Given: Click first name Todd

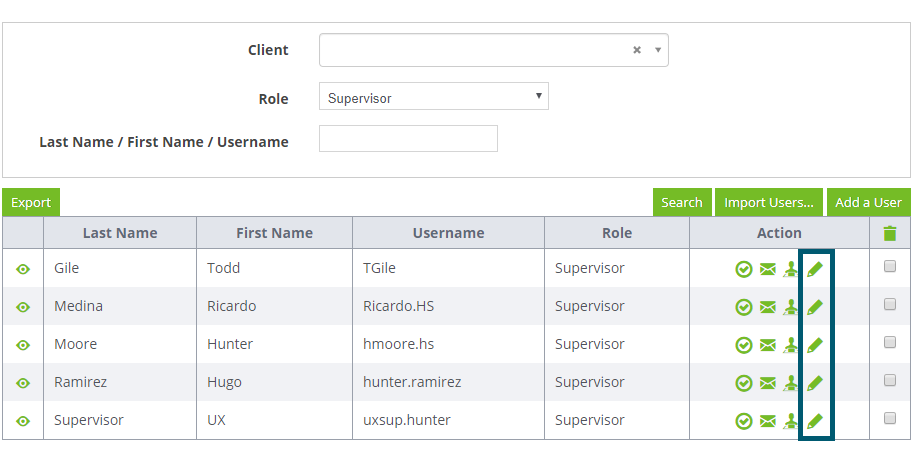Looking at the screenshot, I should [223, 268].
